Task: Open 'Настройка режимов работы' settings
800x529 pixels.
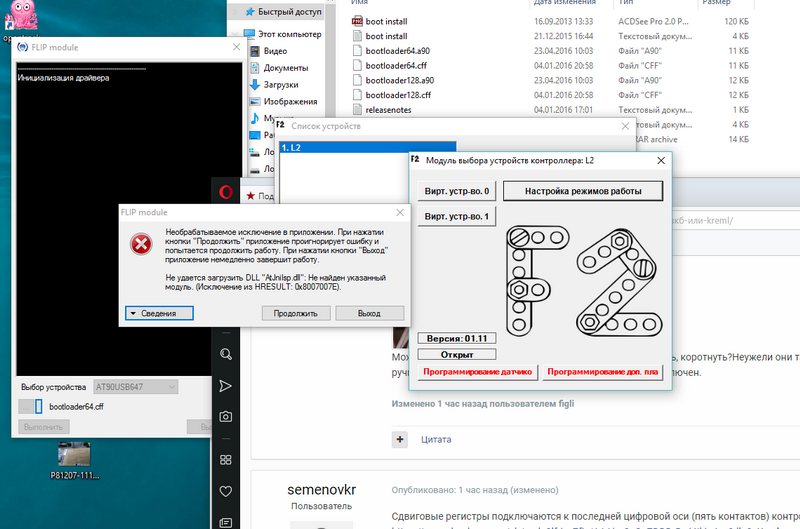Action: [583, 191]
